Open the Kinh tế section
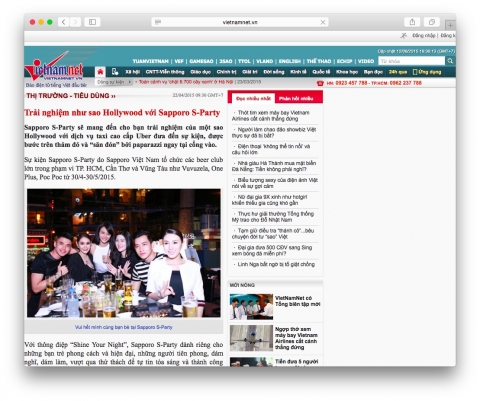The width and height of the screenshot is (480, 401). 298,72
